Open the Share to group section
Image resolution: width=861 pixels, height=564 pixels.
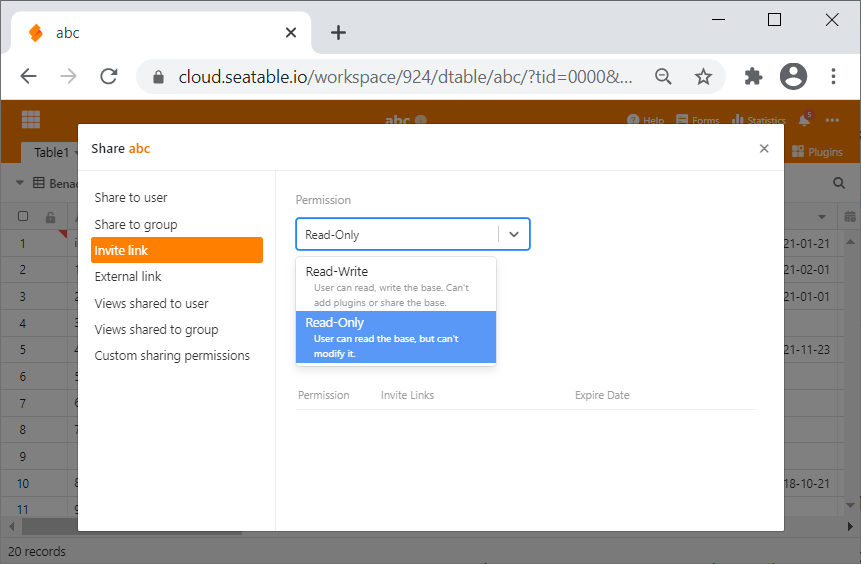click(x=136, y=225)
